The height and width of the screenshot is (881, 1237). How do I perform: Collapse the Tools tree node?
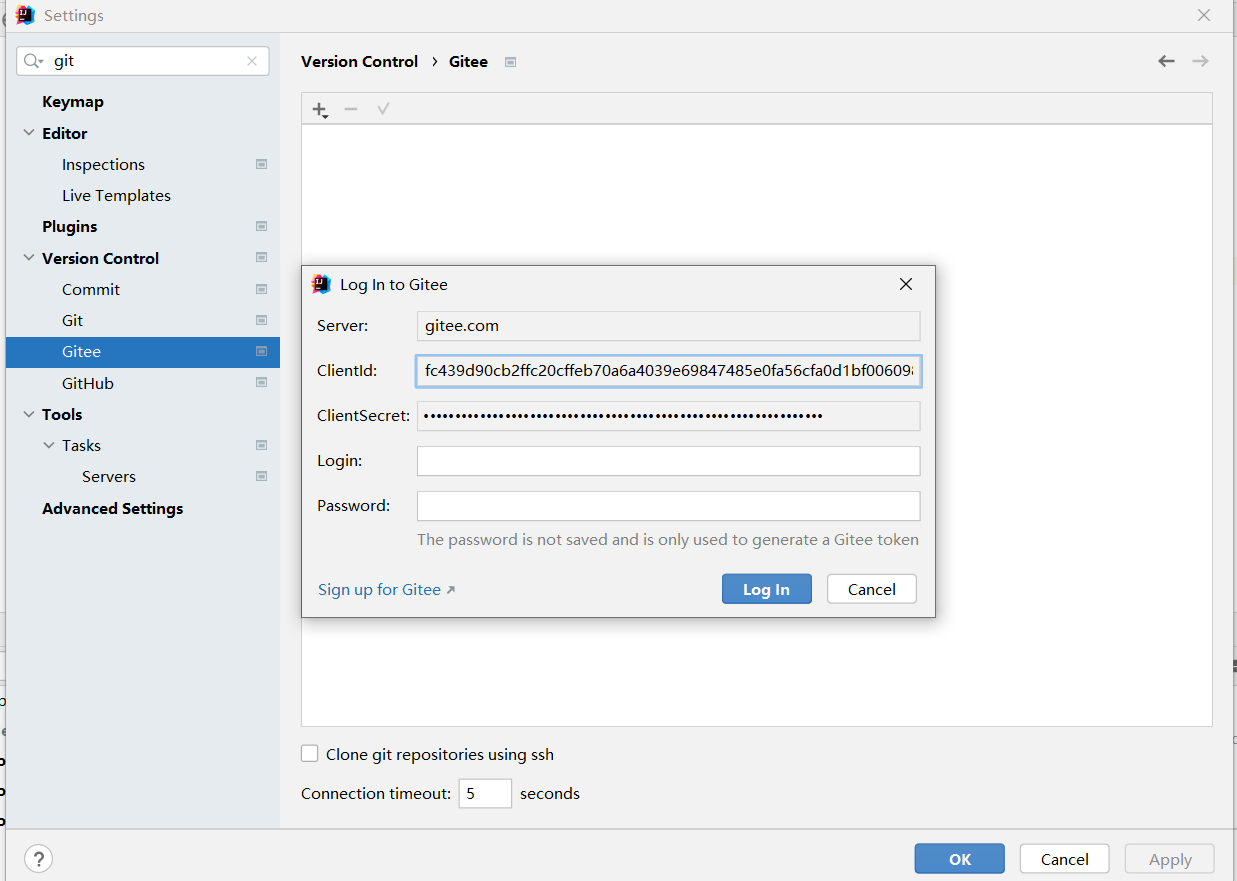28,414
